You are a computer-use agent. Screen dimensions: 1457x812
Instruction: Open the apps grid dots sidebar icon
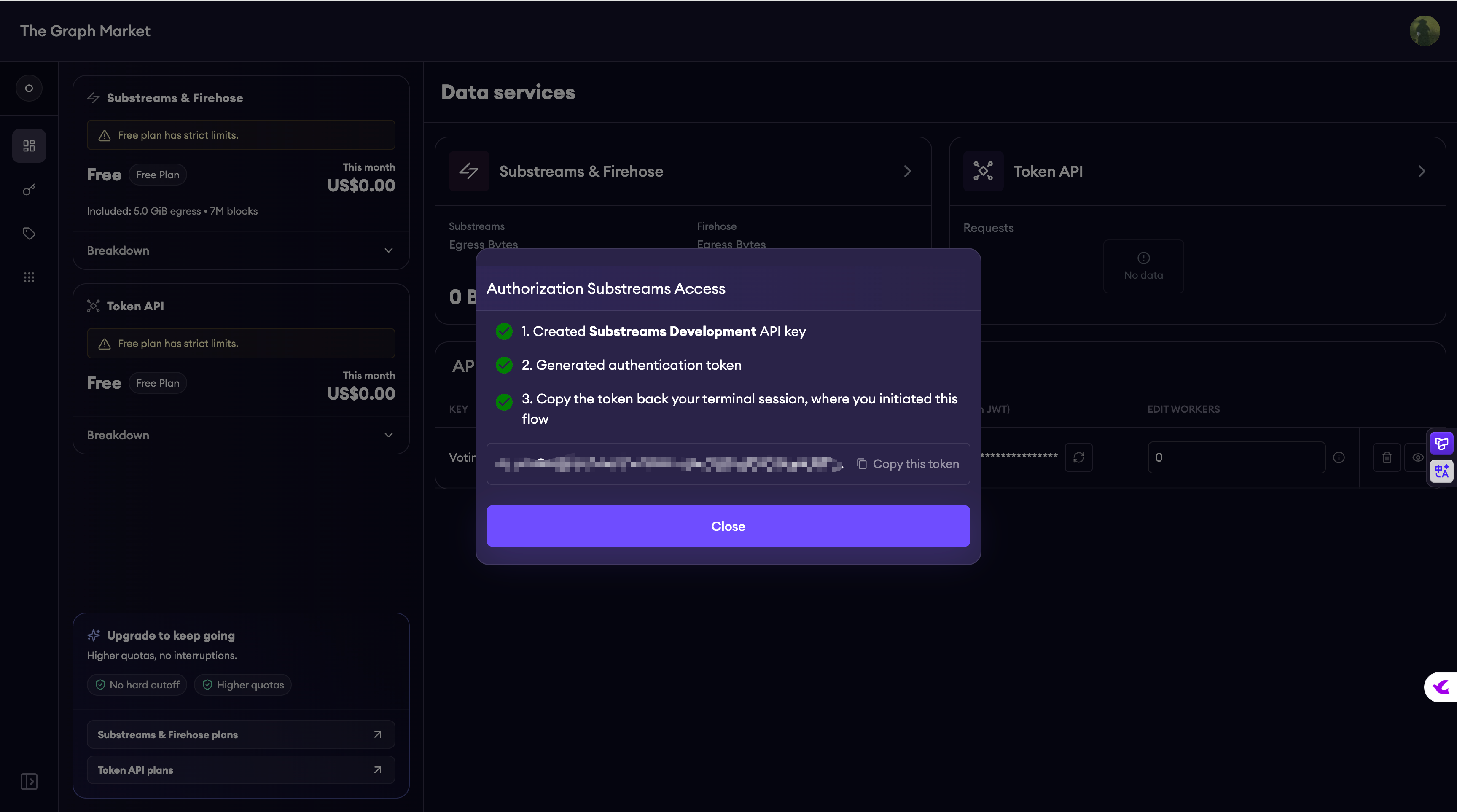pos(29,277)
